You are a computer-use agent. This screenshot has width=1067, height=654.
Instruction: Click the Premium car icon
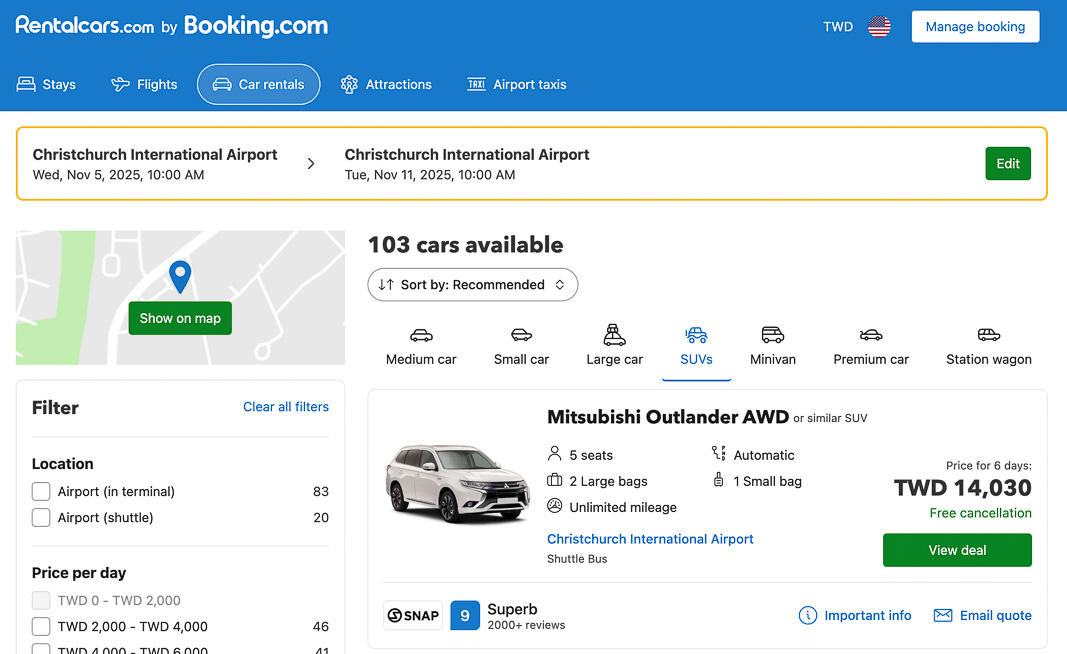(871, 335)
